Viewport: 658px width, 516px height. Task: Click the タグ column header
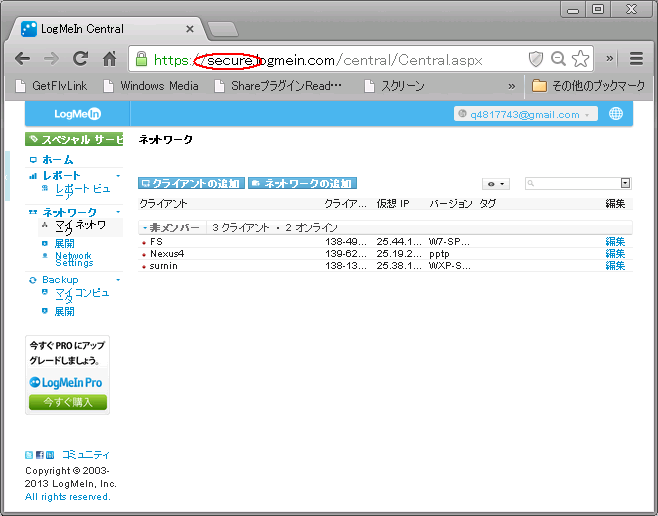[488, 204]
